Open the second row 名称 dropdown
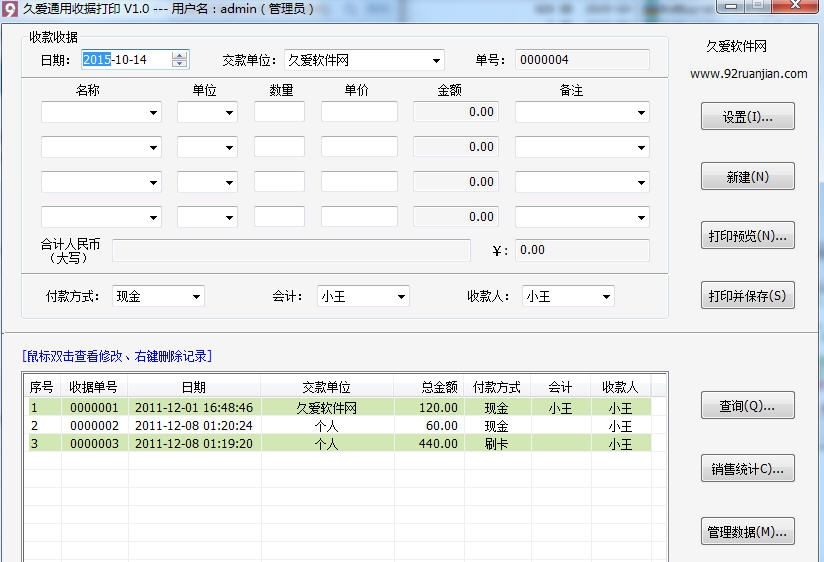 153,148
